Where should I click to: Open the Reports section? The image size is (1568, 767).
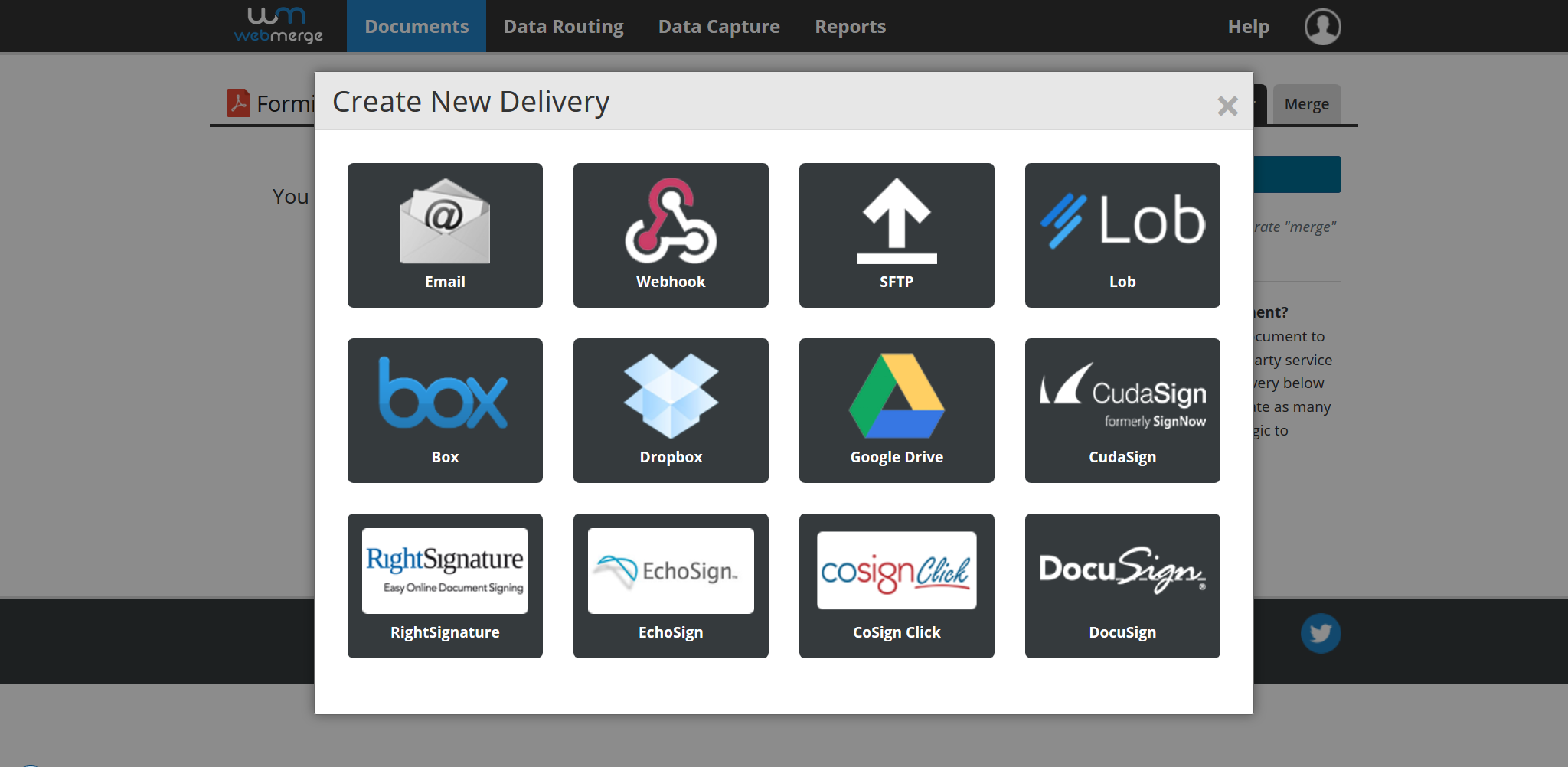pyautogui.click(x=850, y=25)
